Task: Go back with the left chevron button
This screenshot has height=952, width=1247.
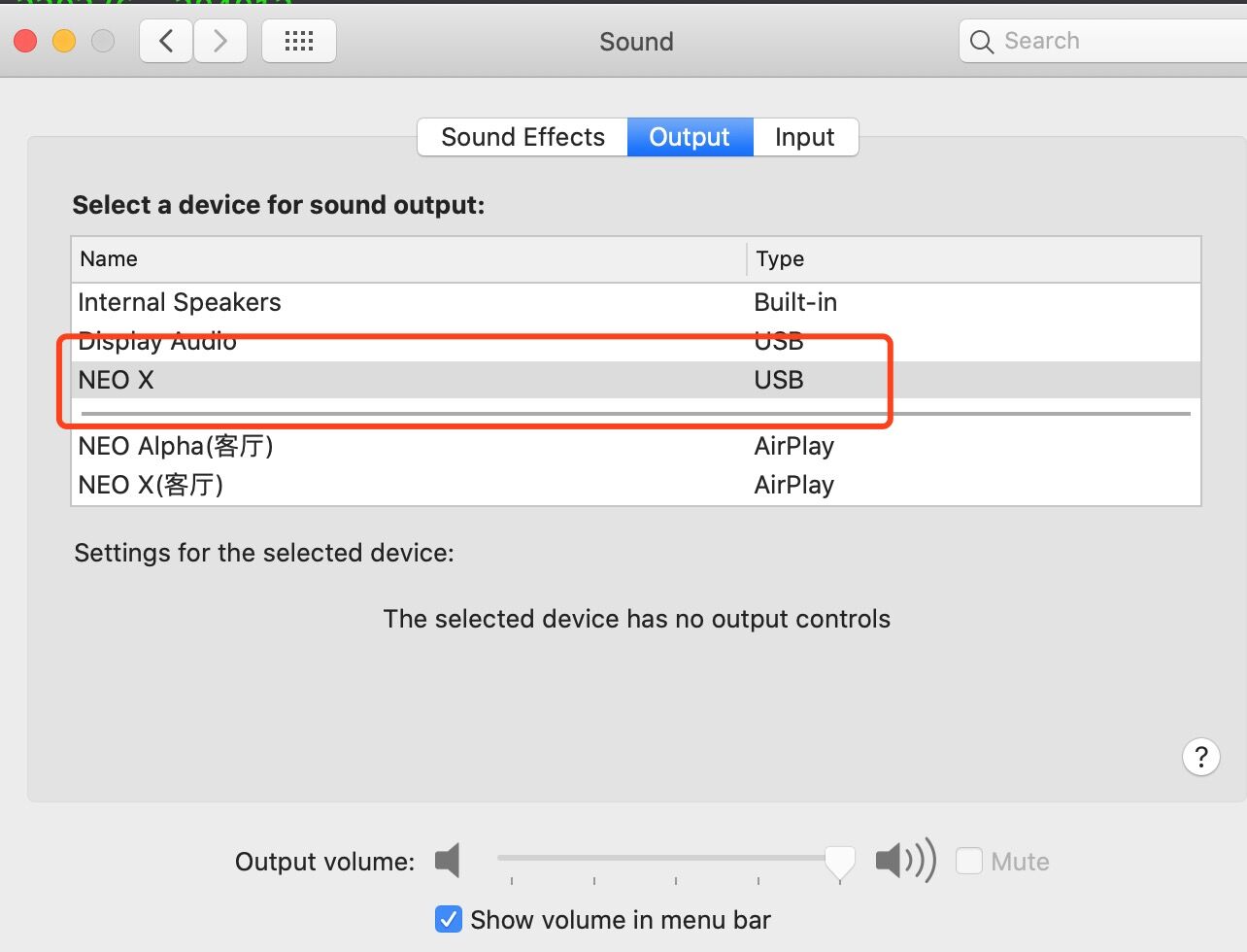Action: coord(166,41)
